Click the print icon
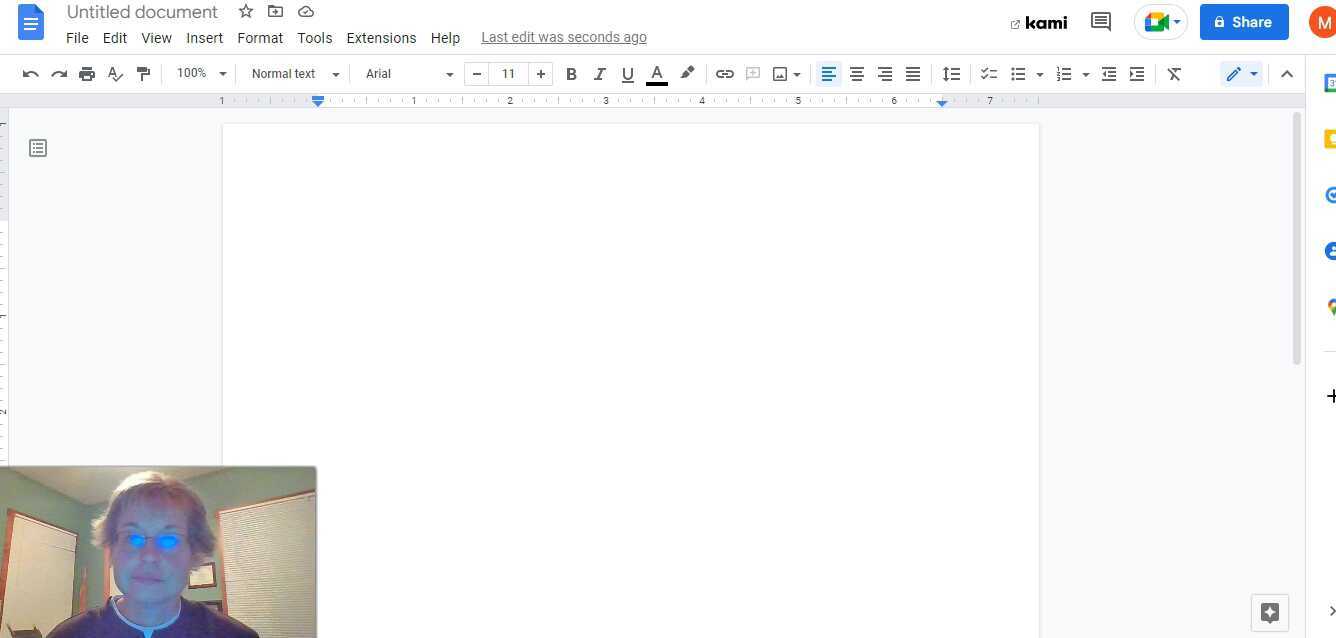 pyautogui.click(x=87, y=74)
